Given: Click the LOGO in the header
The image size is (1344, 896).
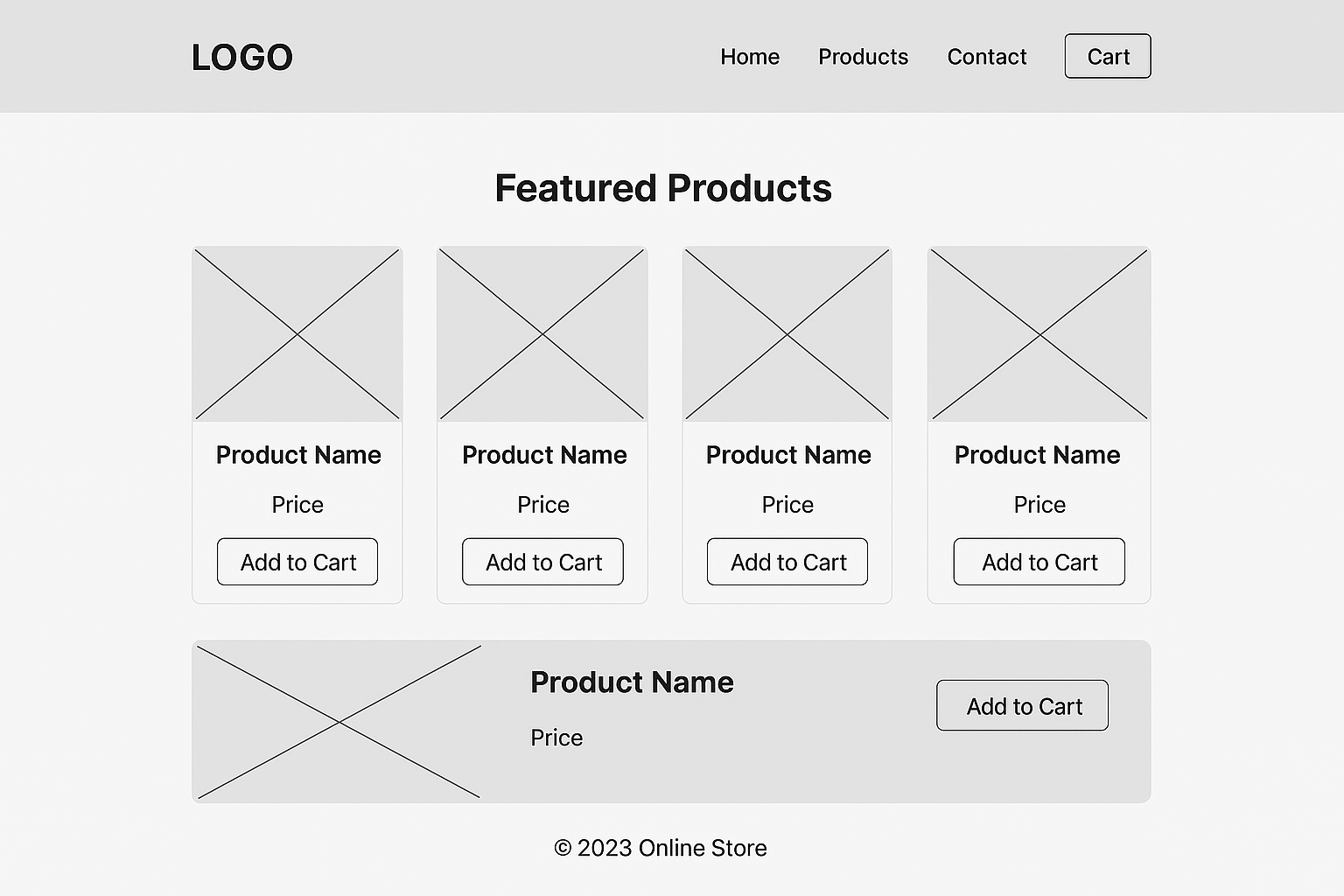Looking at the screenshot, I should pos(241,58).
